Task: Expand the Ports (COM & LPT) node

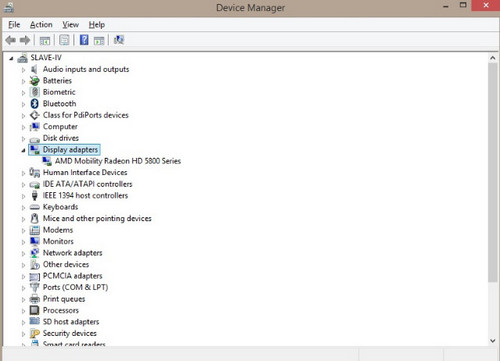Action: point(23,288)
